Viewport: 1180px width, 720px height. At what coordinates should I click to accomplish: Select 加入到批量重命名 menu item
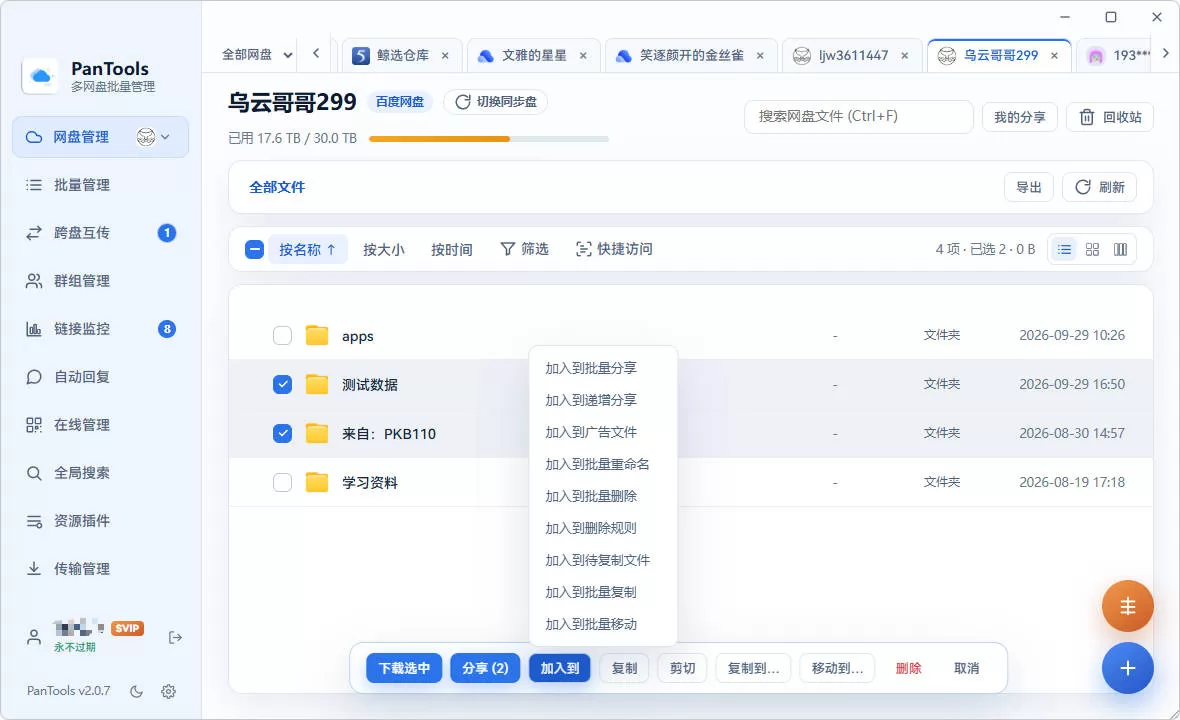click(x=604, y=464)
